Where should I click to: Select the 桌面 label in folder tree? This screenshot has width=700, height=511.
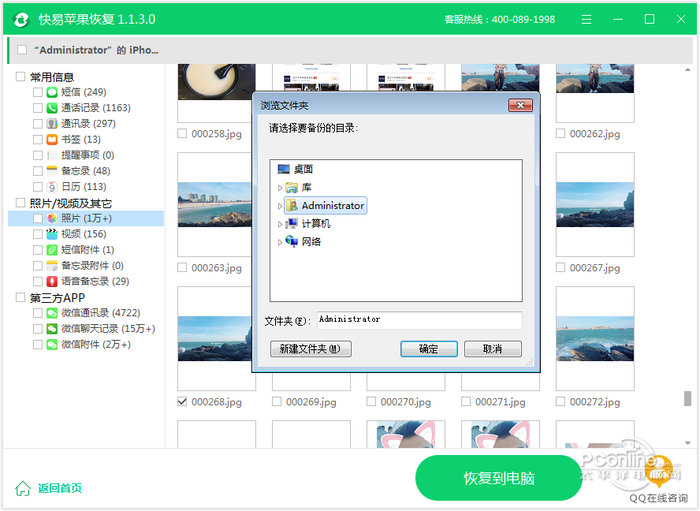click(x=303, y=169)
